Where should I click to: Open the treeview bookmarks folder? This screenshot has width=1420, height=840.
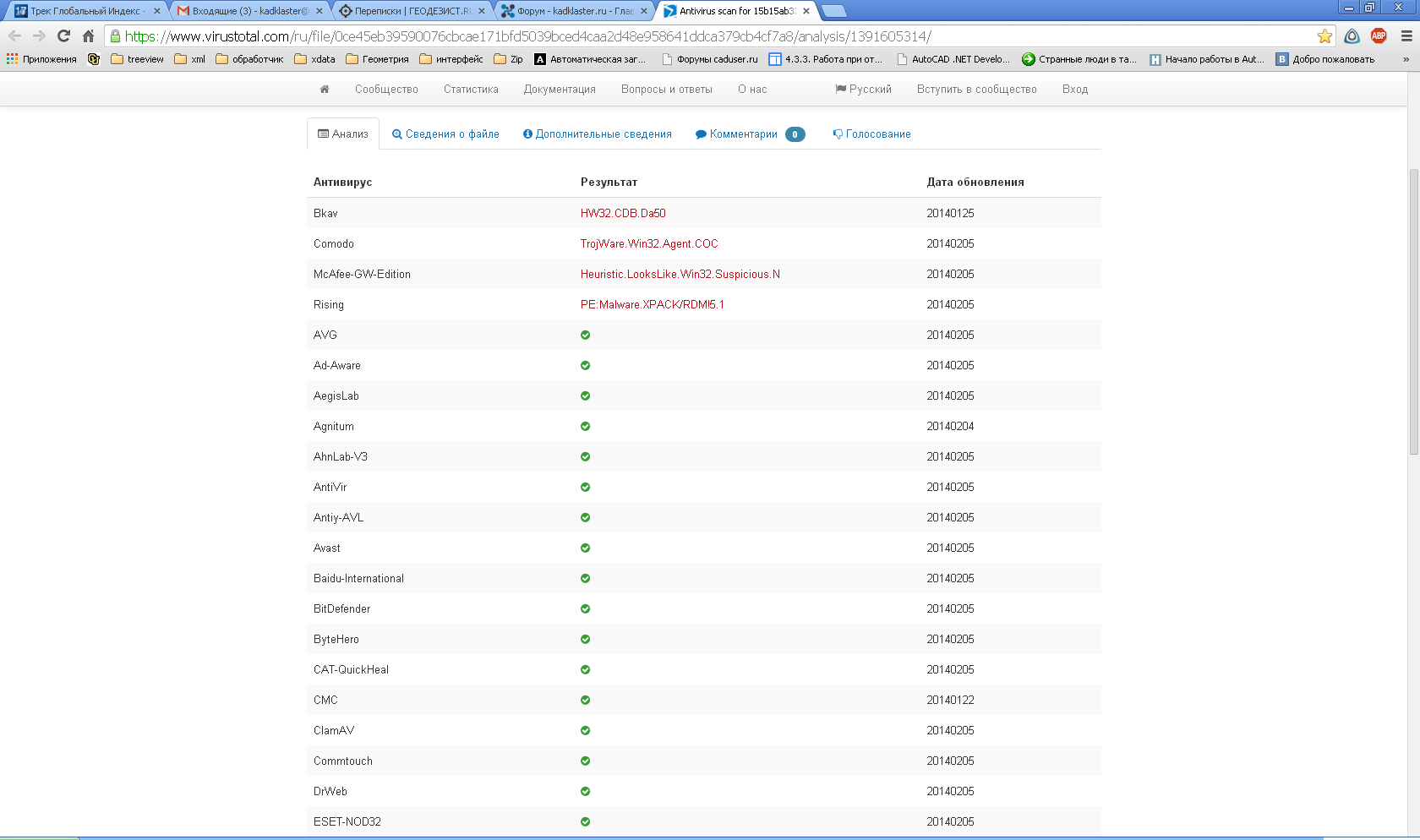point(137,59)
